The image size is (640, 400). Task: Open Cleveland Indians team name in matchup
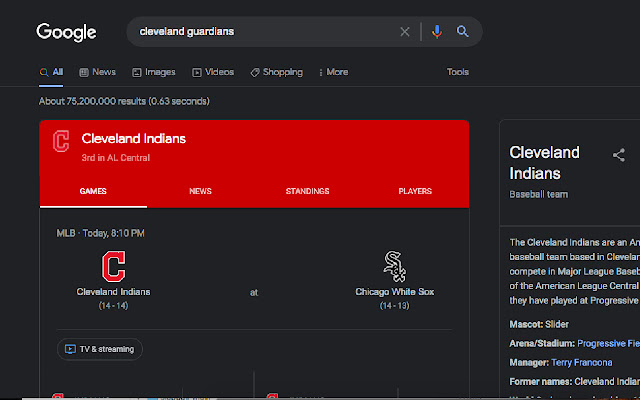pos(113,292)
